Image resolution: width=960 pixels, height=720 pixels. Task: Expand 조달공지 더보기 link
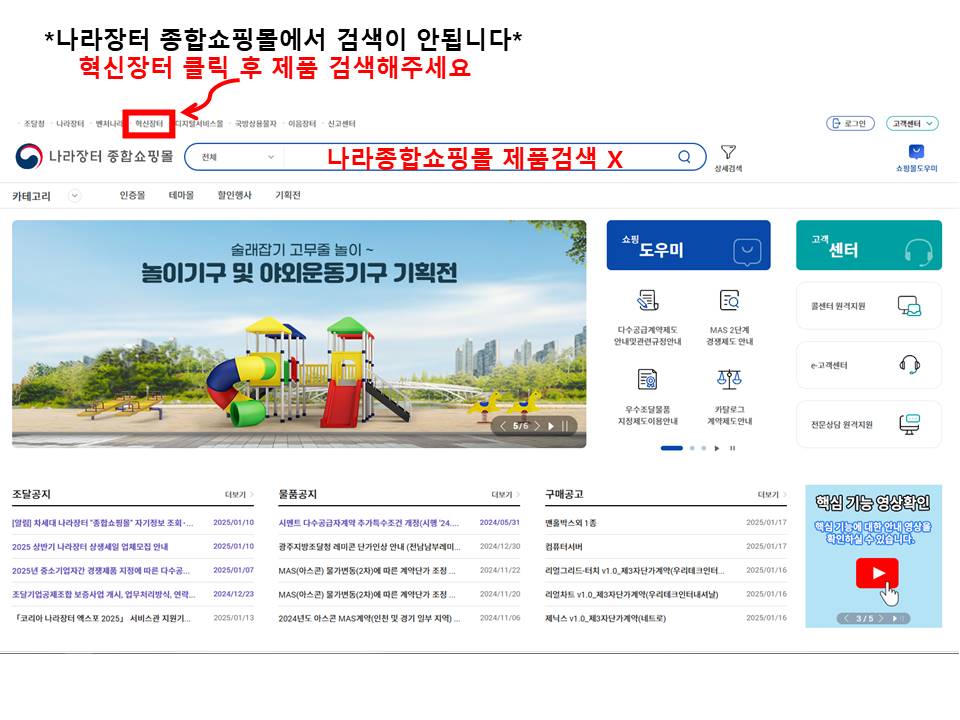pos(239,495)
